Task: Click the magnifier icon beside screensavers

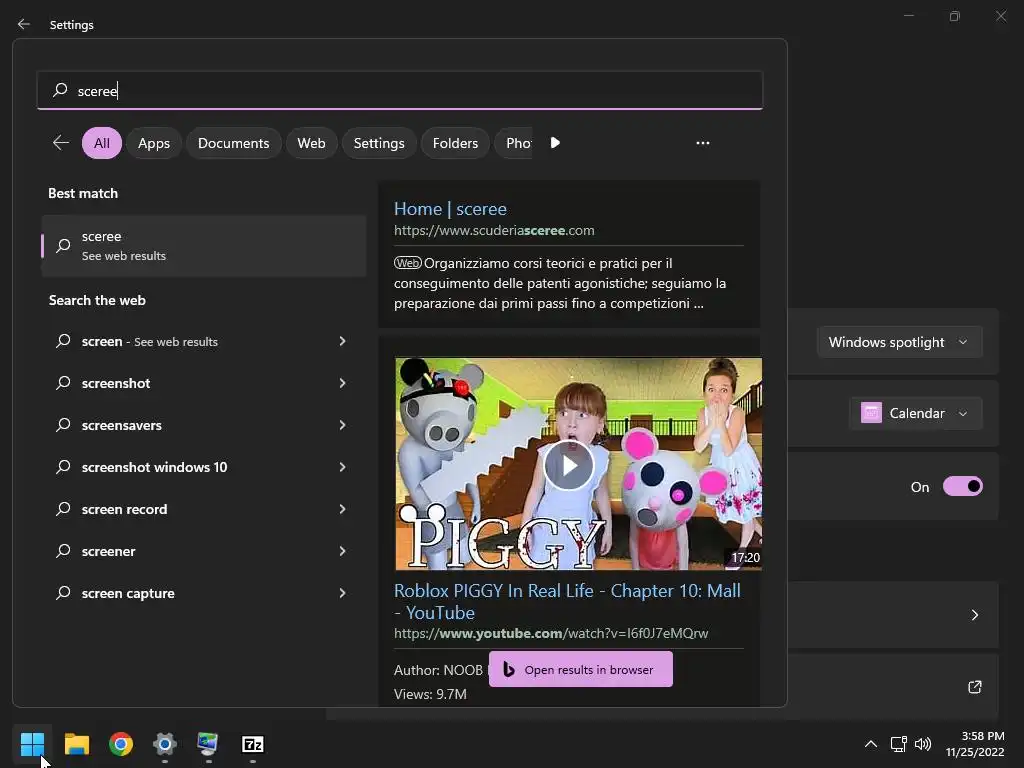Action: point(63,424)
